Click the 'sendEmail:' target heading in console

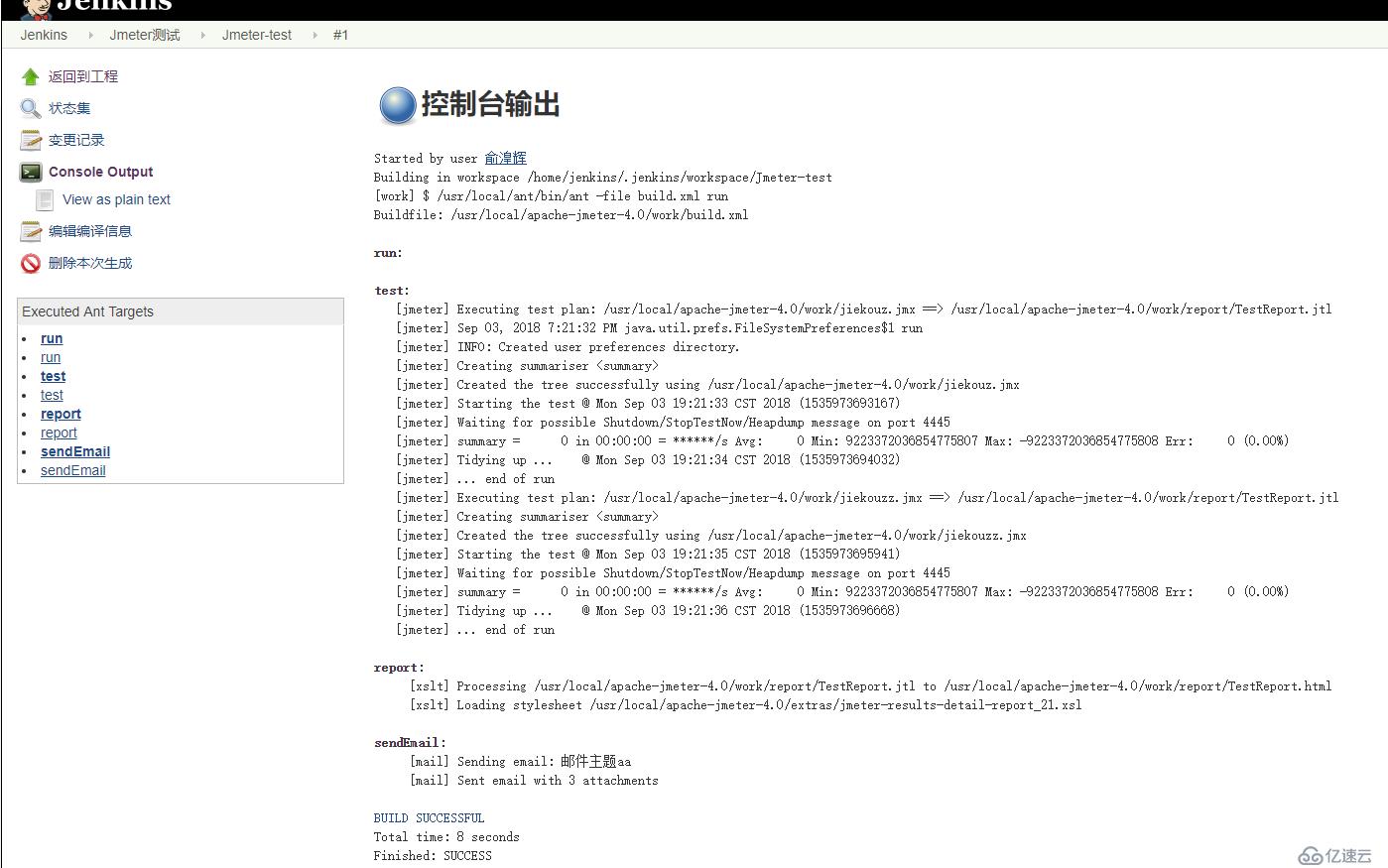click(410, 743)
